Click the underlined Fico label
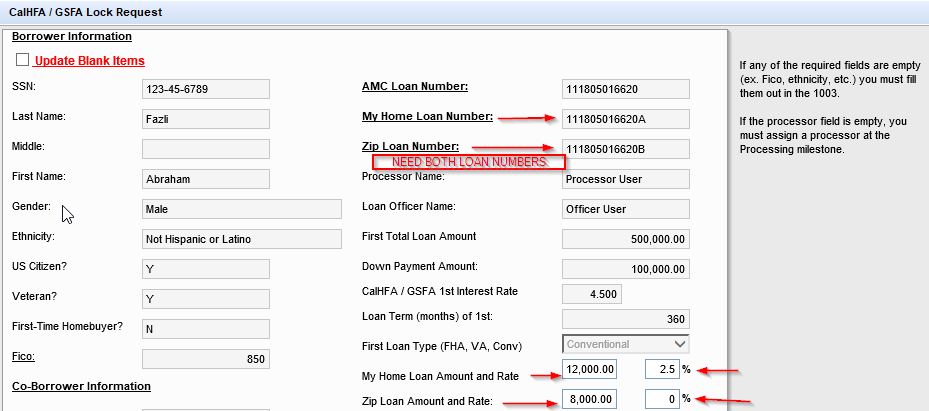Screen dimensions: 929x411 [23, 357]
